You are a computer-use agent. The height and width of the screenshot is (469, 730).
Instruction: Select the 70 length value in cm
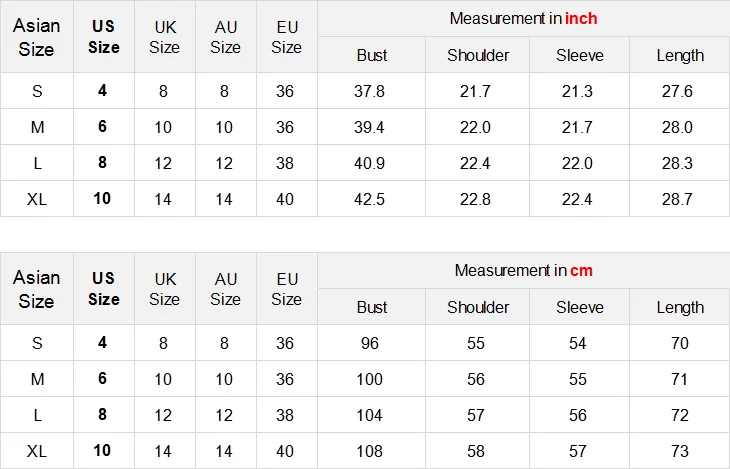coord(679,343)
